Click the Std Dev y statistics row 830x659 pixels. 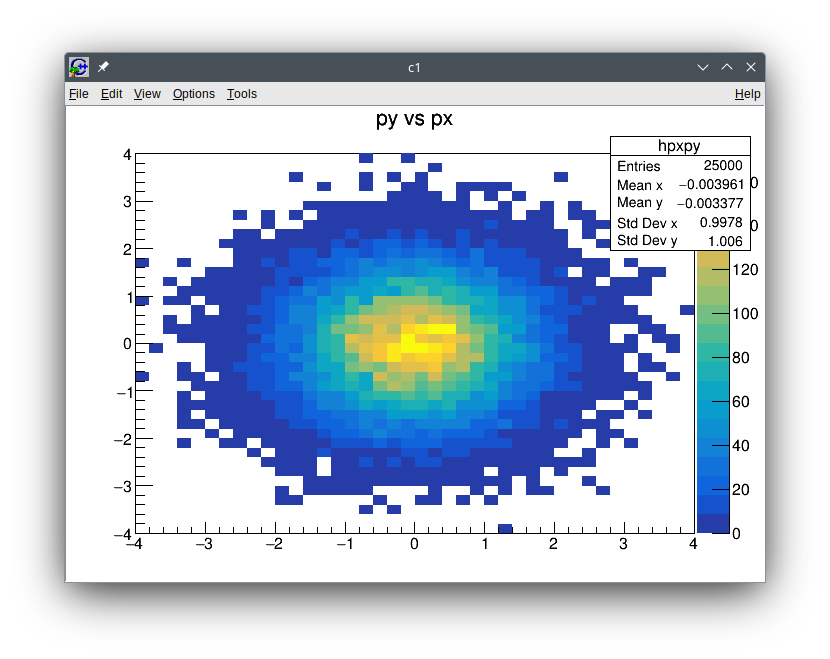(679, 241)
